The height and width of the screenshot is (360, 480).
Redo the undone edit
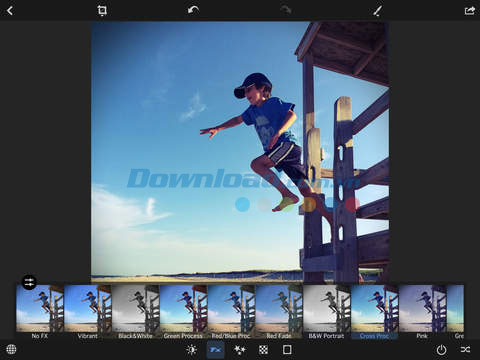coord(286,10)
